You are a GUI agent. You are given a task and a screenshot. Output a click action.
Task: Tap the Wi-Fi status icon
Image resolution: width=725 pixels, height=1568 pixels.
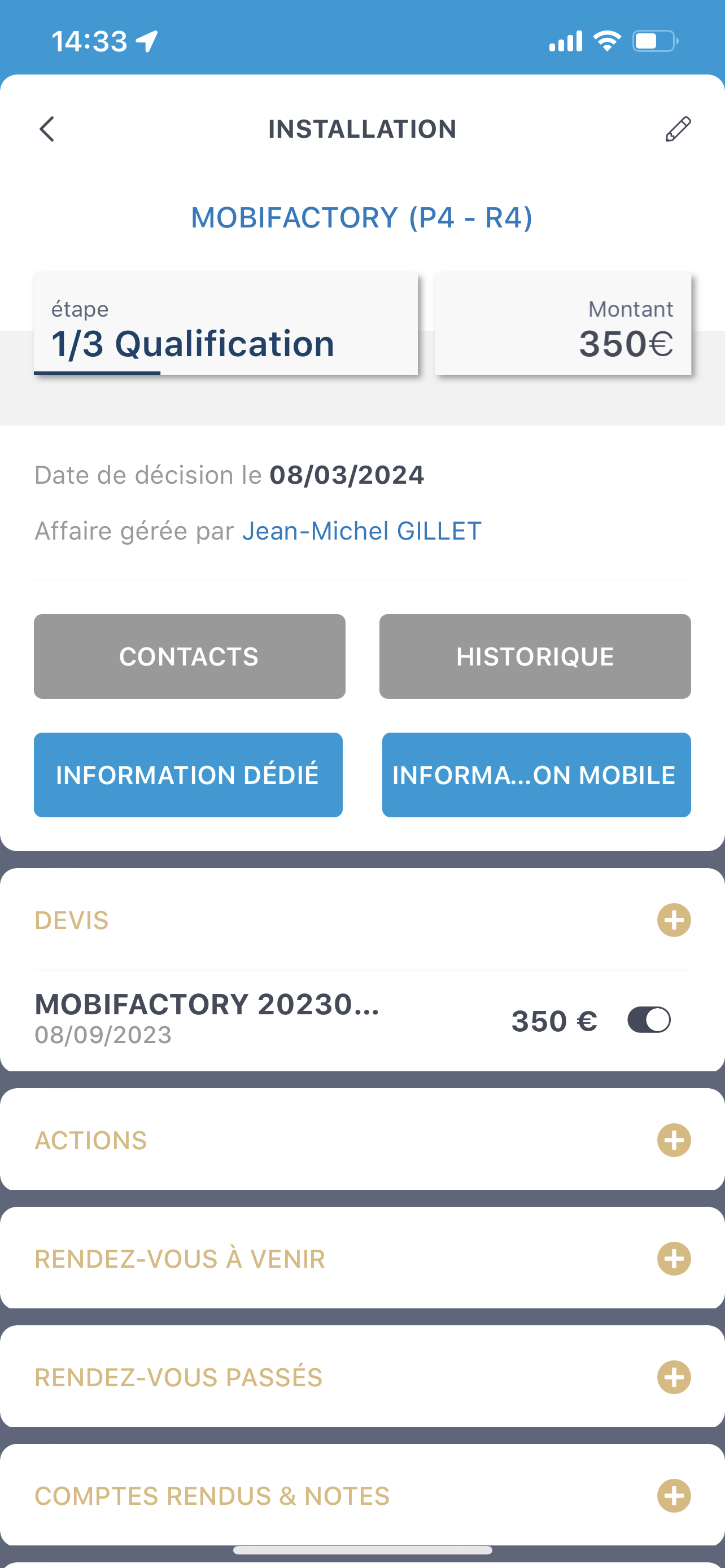(x=606, y=41)
